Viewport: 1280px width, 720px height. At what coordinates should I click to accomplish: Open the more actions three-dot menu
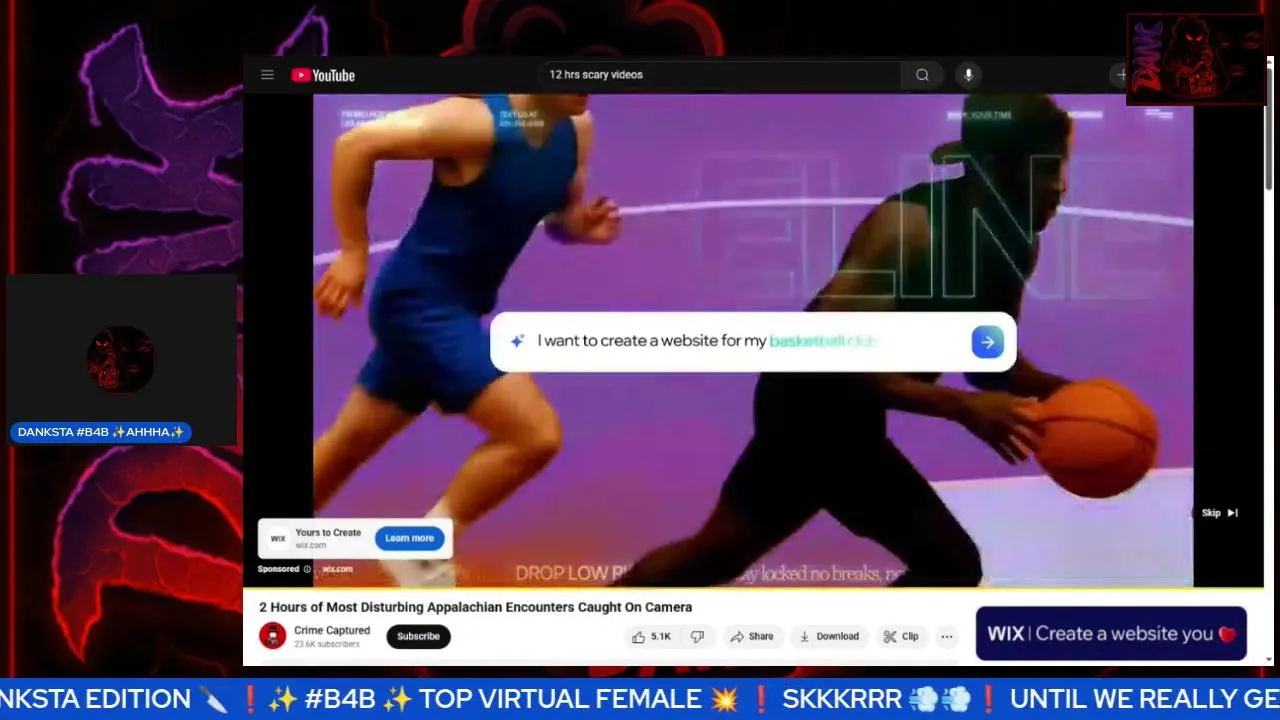[x=947, y=636]
